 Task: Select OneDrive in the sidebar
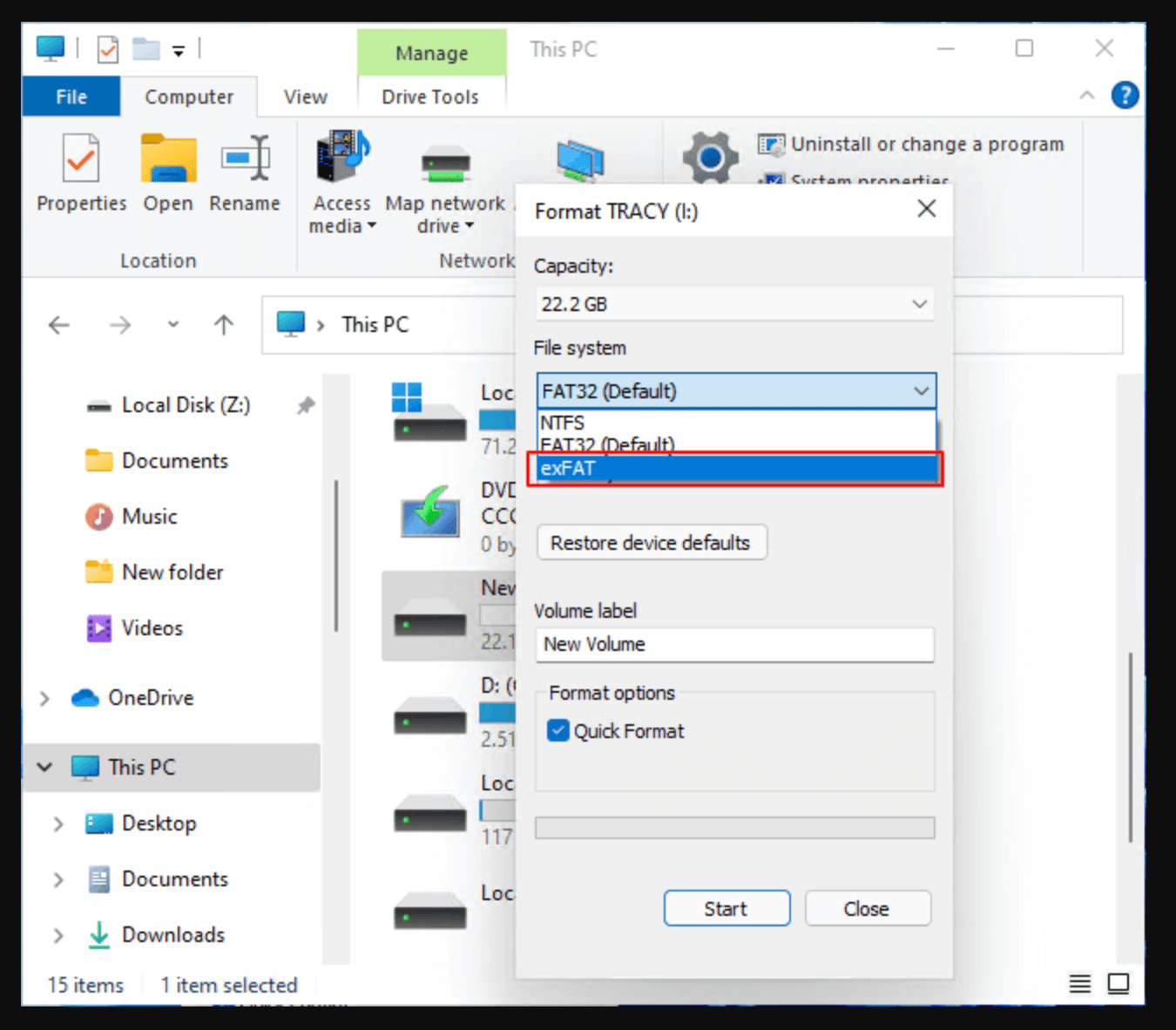point(150,697)
